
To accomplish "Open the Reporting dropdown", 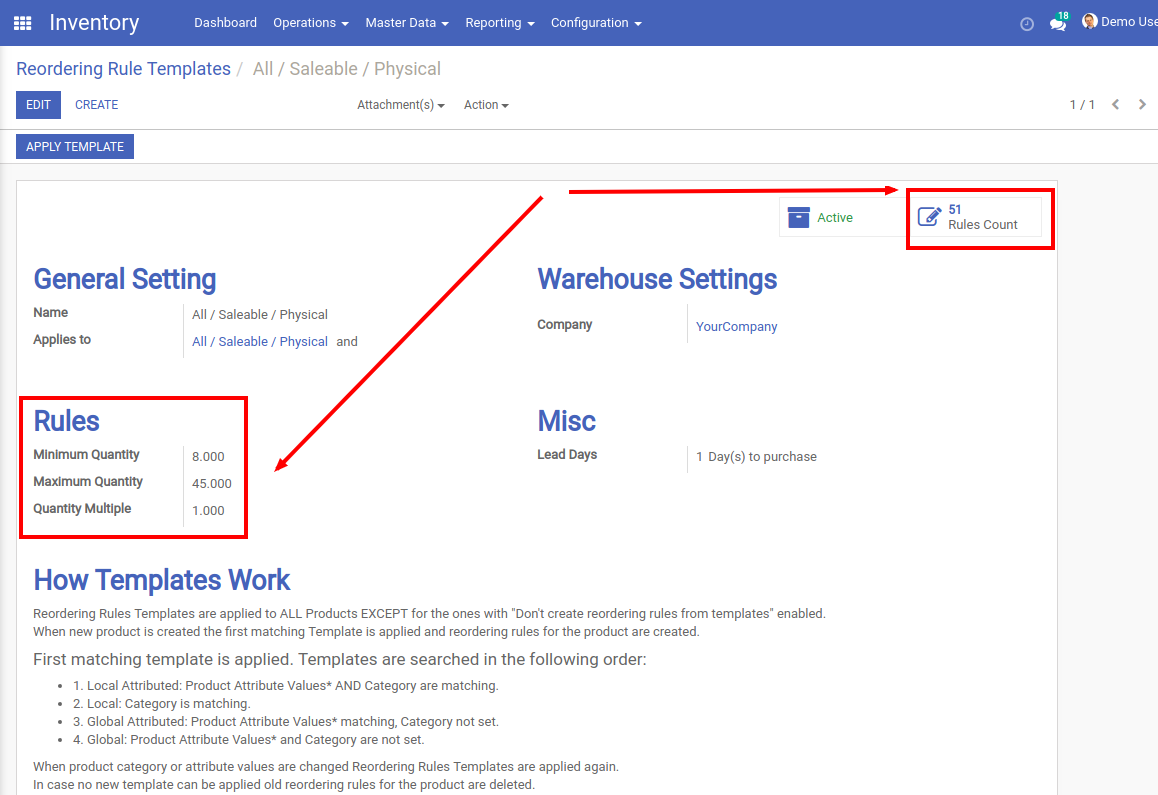I will tap(499, 23).
